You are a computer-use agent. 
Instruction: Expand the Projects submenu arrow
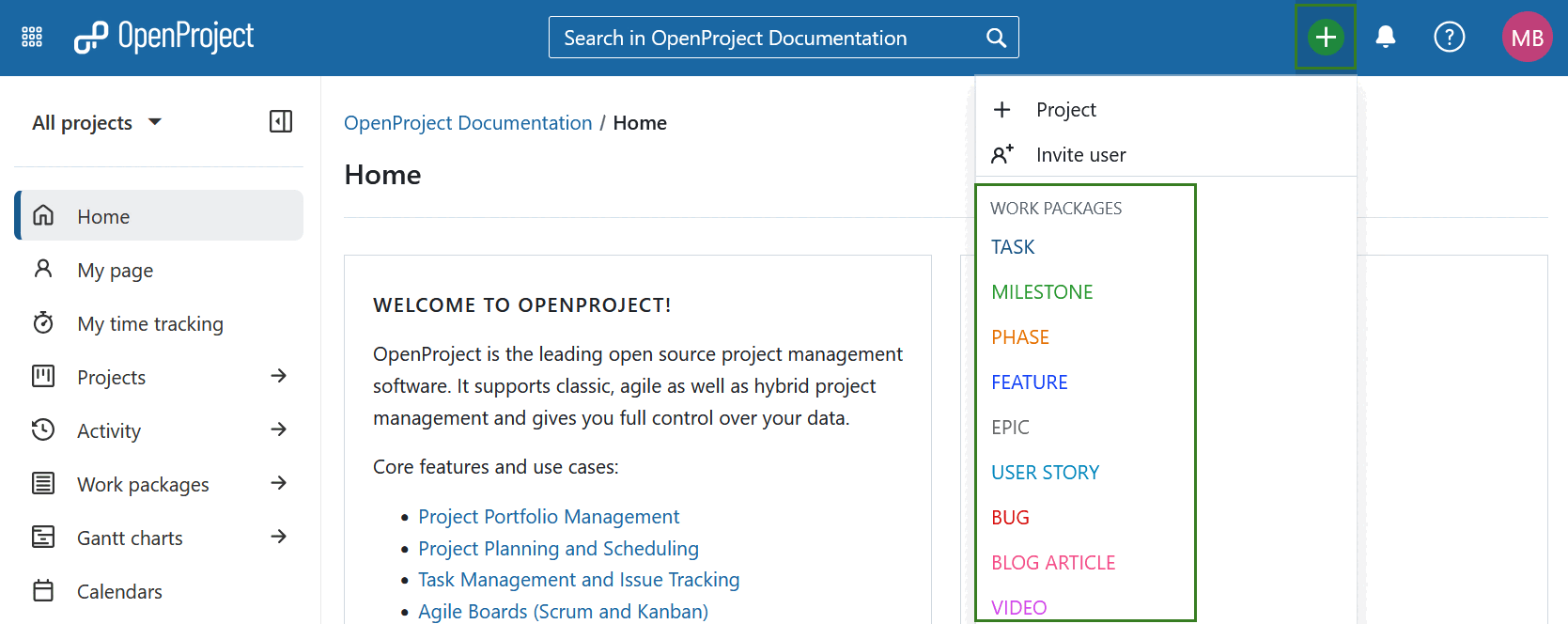click(278, 377)
